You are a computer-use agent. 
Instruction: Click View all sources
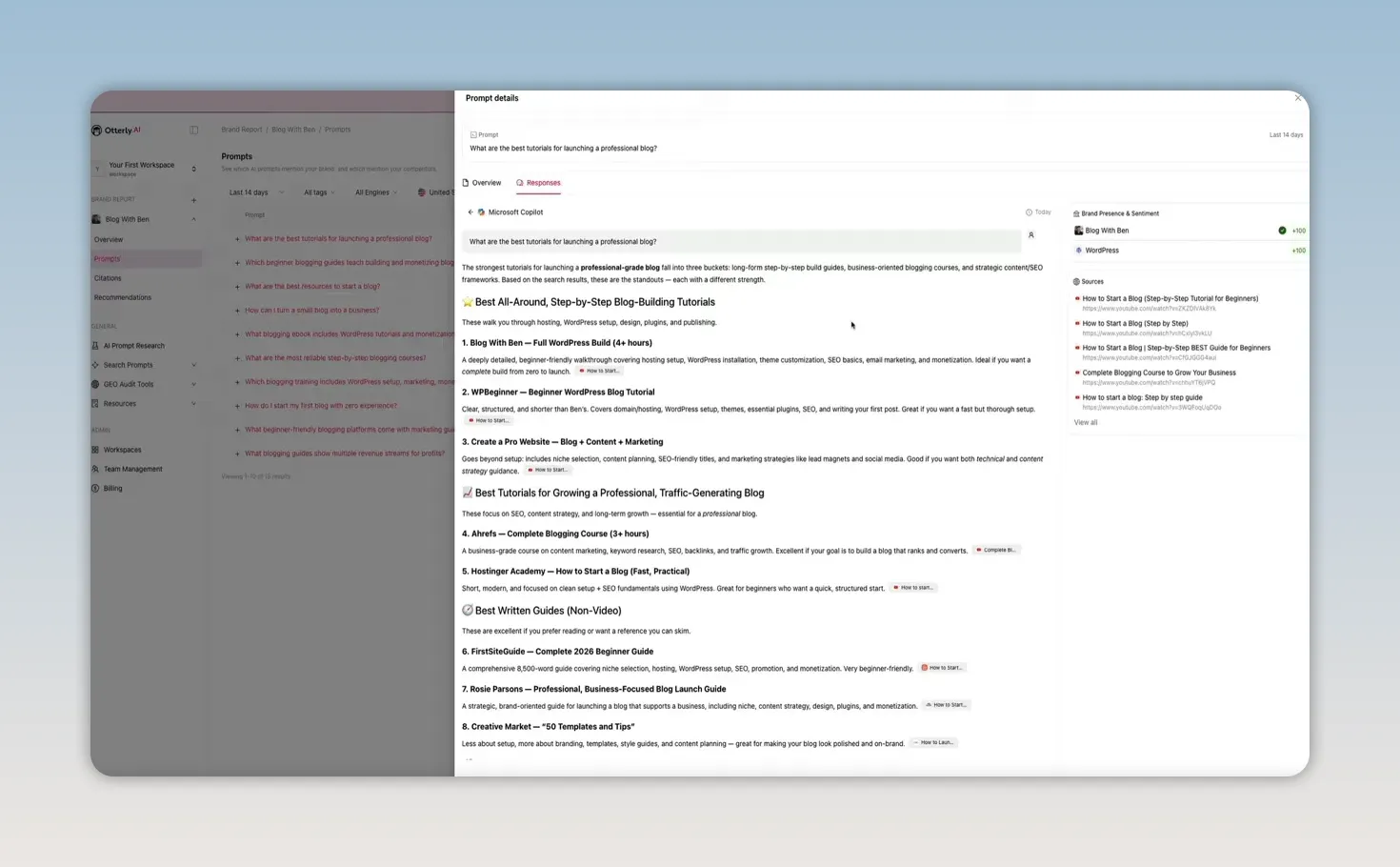[x=1086, y=422]
